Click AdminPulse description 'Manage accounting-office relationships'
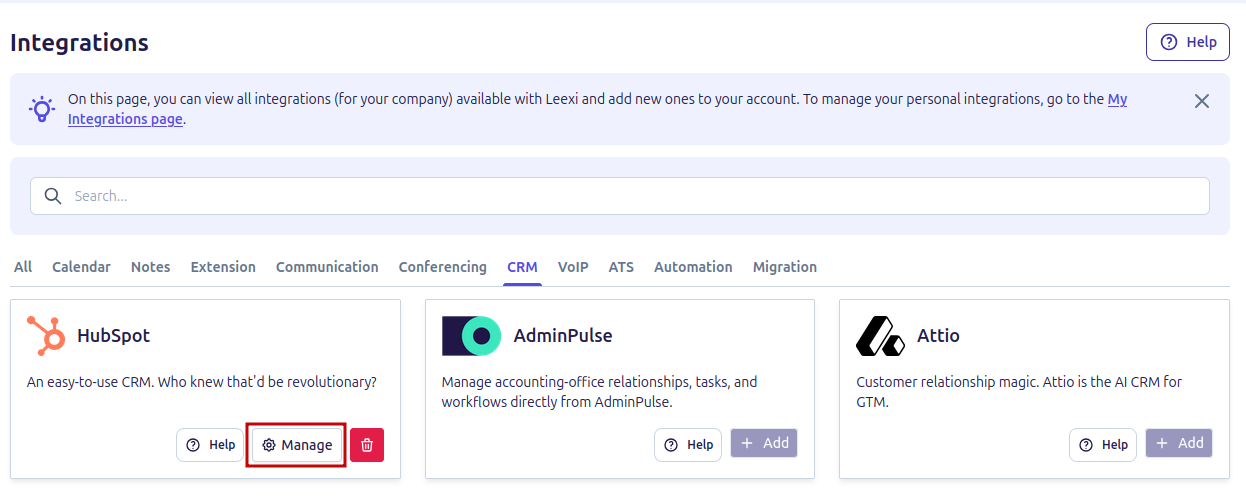Screen dimensions: 1246x499 point(600,392)
